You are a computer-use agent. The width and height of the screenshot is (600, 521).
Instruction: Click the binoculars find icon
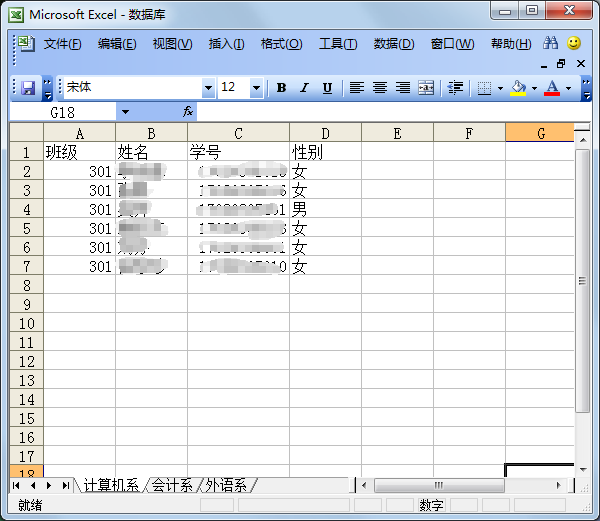click(550, 44)
